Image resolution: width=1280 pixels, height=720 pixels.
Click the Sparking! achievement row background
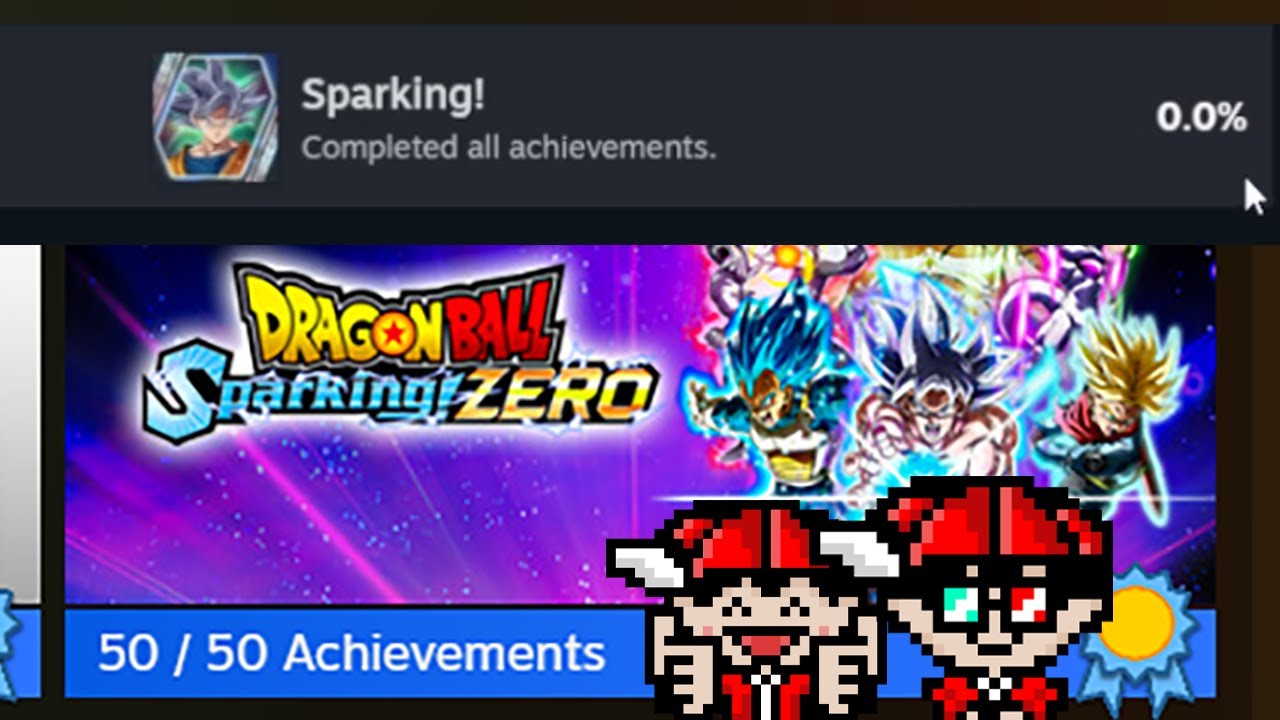pos(640,116)
